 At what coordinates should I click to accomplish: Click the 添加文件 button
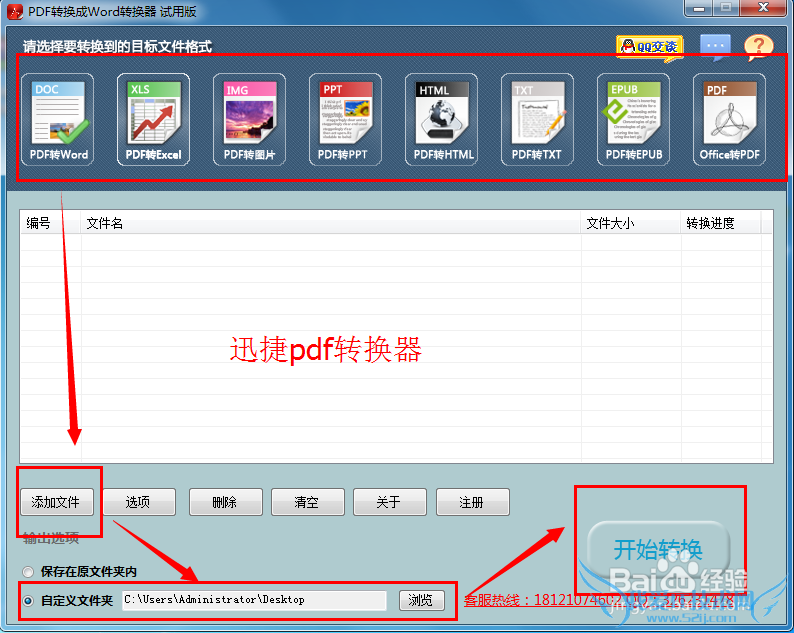[x=57, y=502]
